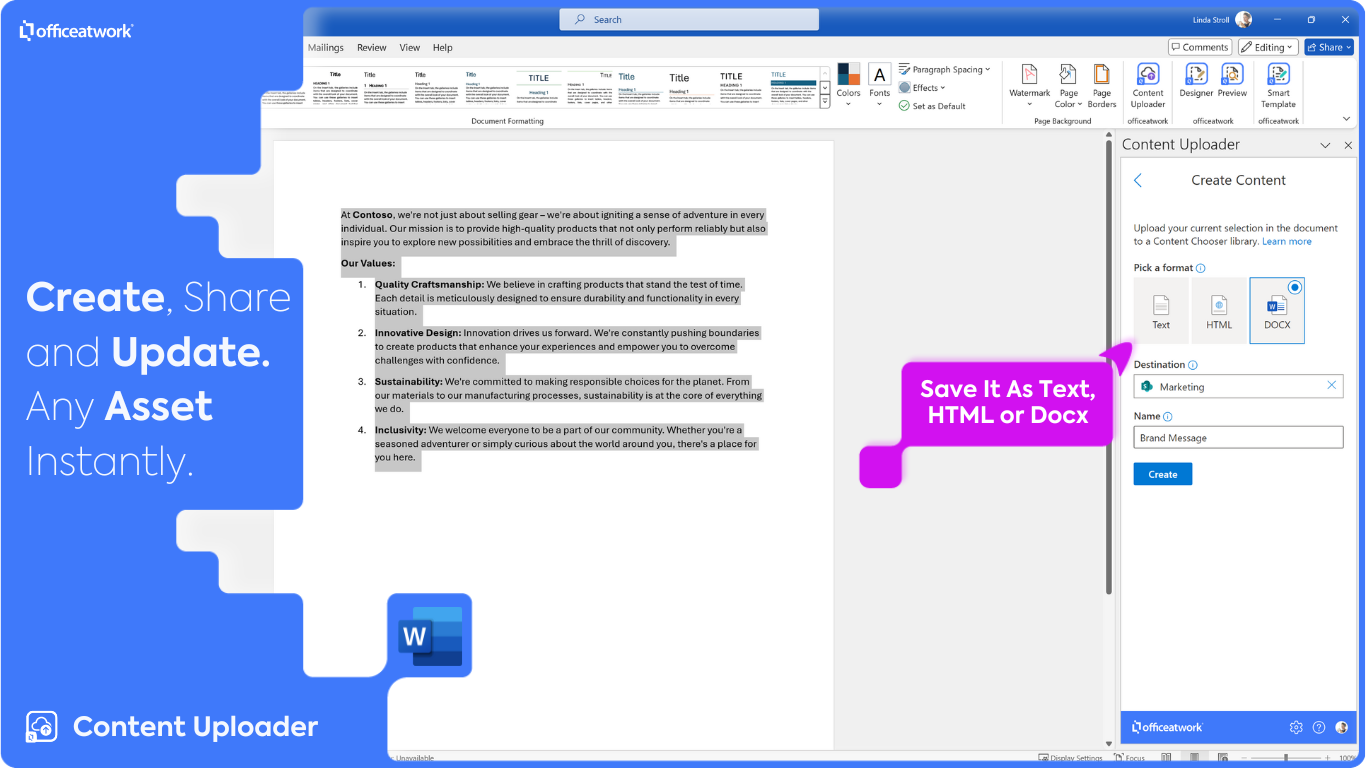Click the help question mark in pane footer
The image size is (1366, 768).
click(x=1319, y=727)
